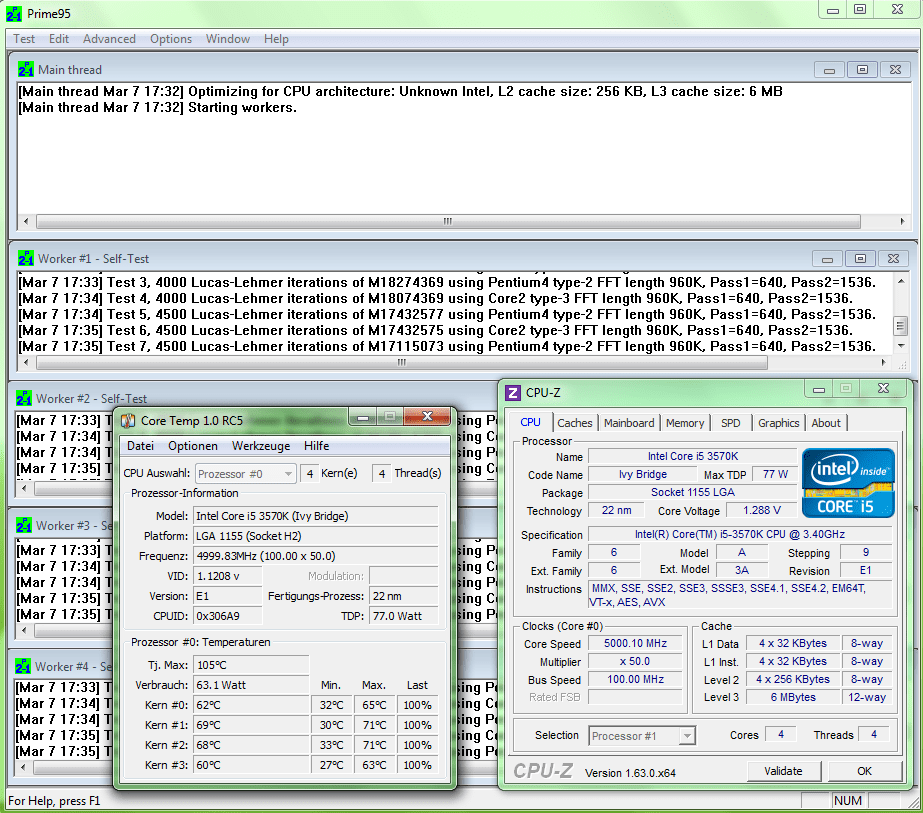This screenshot has height=813, width=923.
Task: Click the Main thread horizontal scrollbar thumb
Action: pyautogui.click(x=448, y=221)
